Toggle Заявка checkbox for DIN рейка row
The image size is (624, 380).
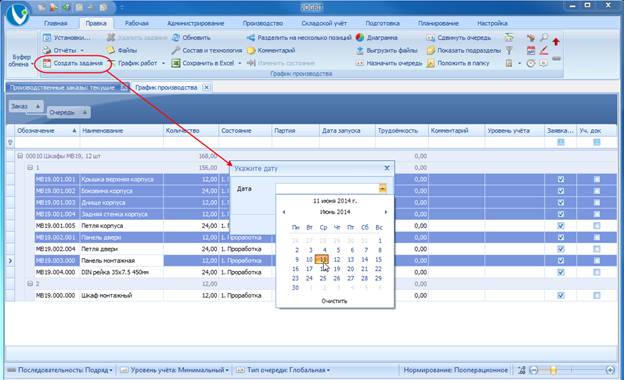(561, 273)
